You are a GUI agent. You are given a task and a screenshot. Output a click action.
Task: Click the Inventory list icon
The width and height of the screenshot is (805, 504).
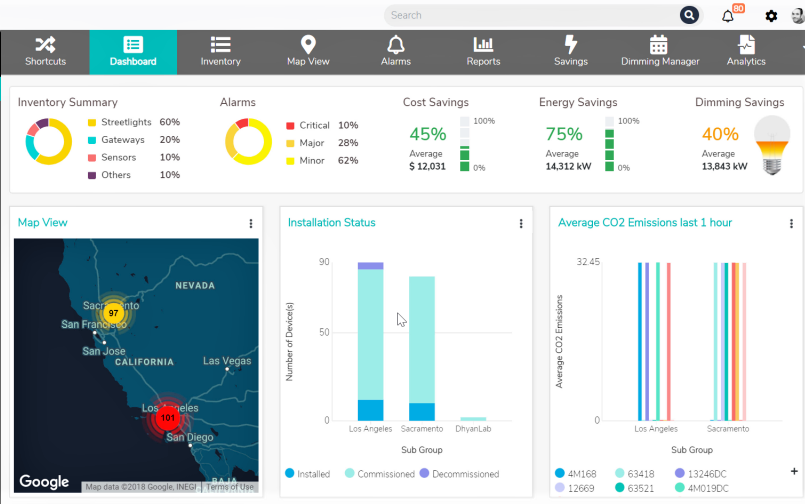pyautogui.click(x=220, y=44)
